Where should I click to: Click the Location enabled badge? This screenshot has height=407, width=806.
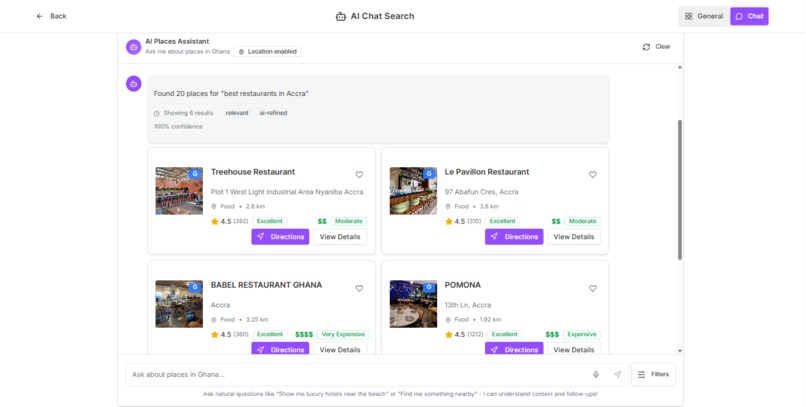tap(267, 51)
